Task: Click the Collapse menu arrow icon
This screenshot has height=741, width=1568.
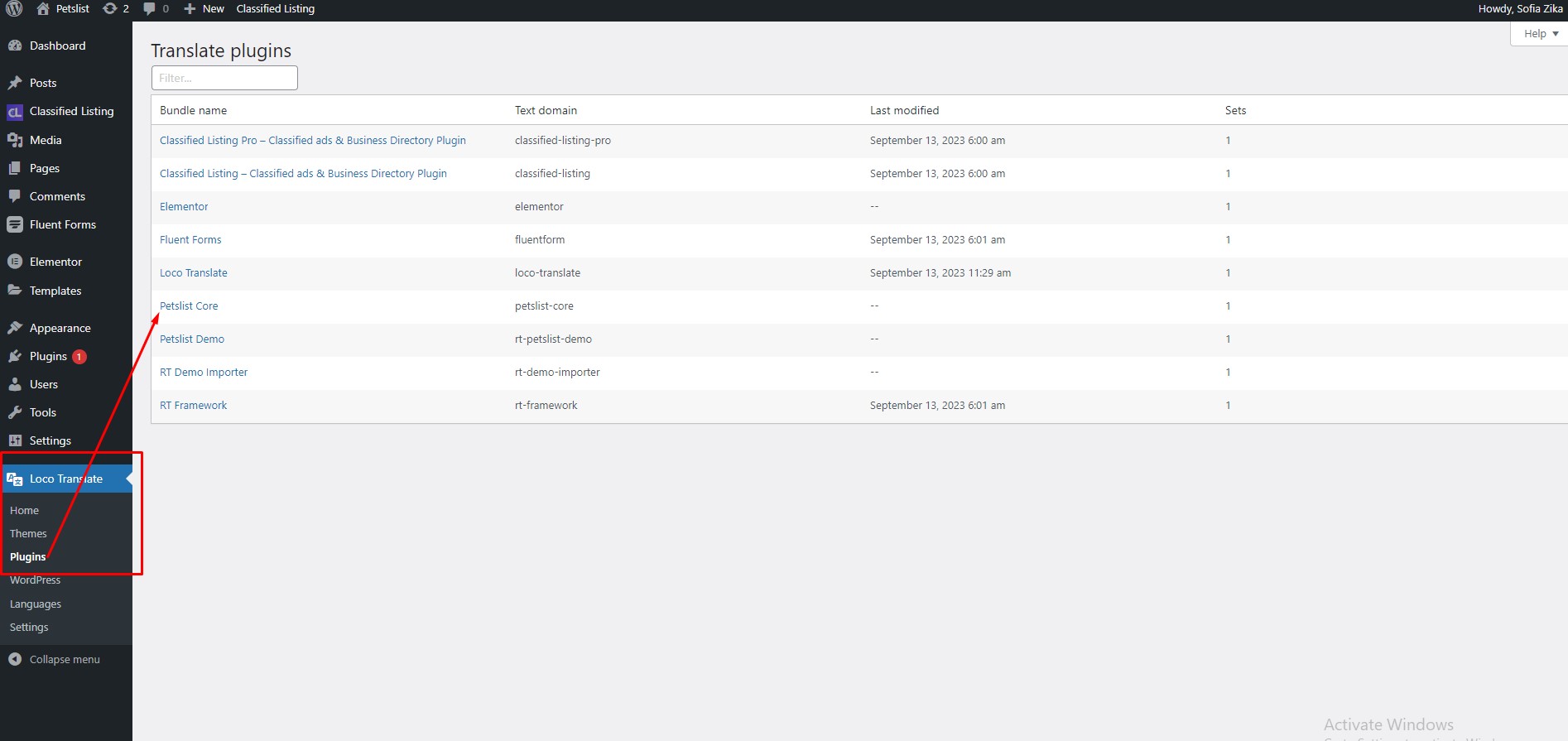Action: (15, 659)
